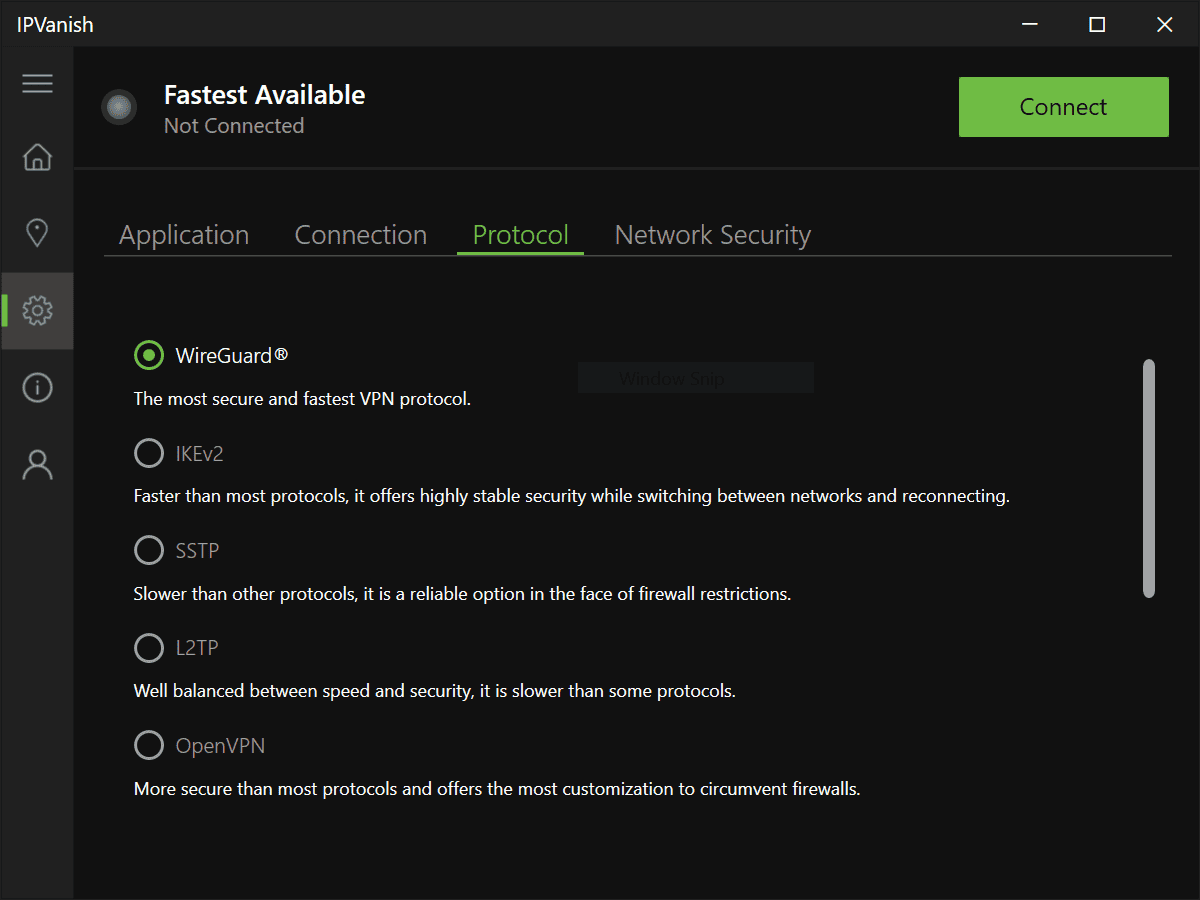Click the green Connect button
Image resolution: width=1200 pixels, height=900 pixels.
[x=1064, y=107]
